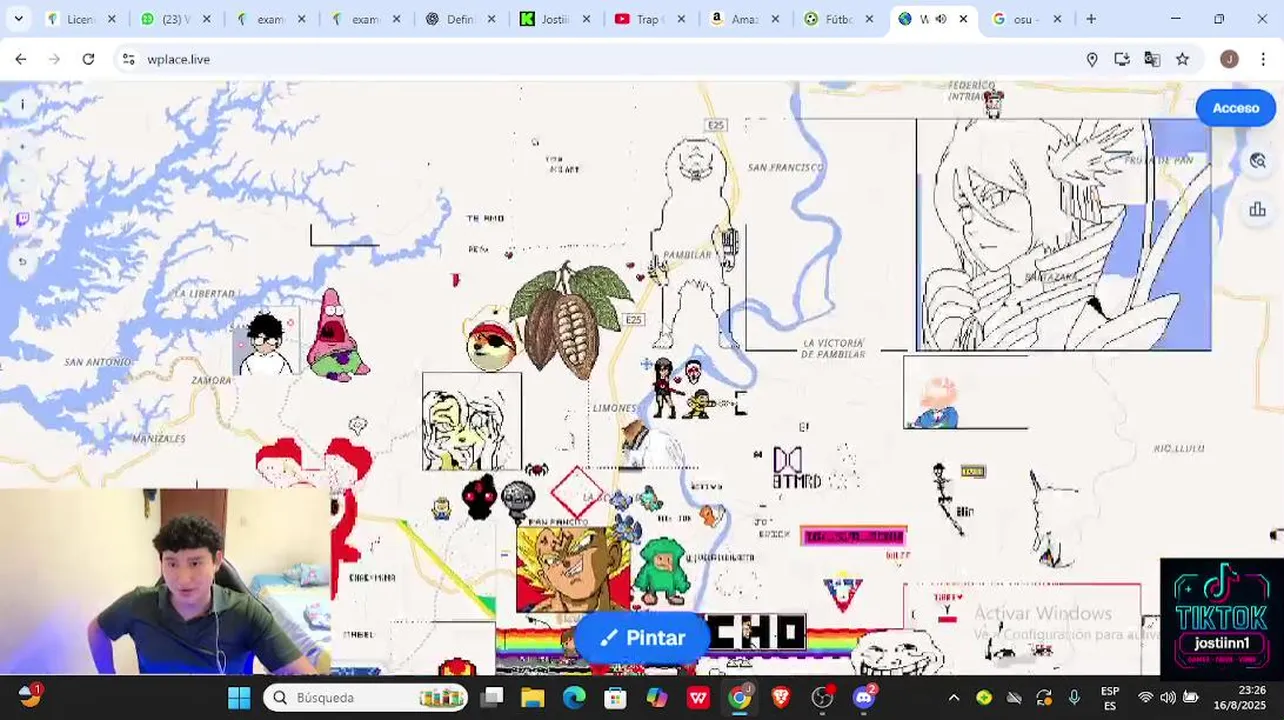This screenshot has width=1284, height=720.
Task: Switch to the osu Google tab
Action: click(1025, 19)
